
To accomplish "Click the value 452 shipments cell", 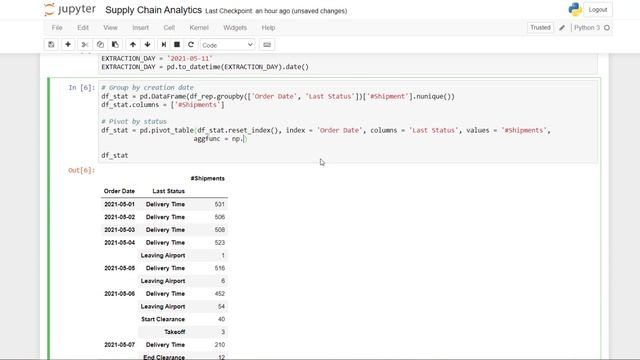I will tap(220, 293).
